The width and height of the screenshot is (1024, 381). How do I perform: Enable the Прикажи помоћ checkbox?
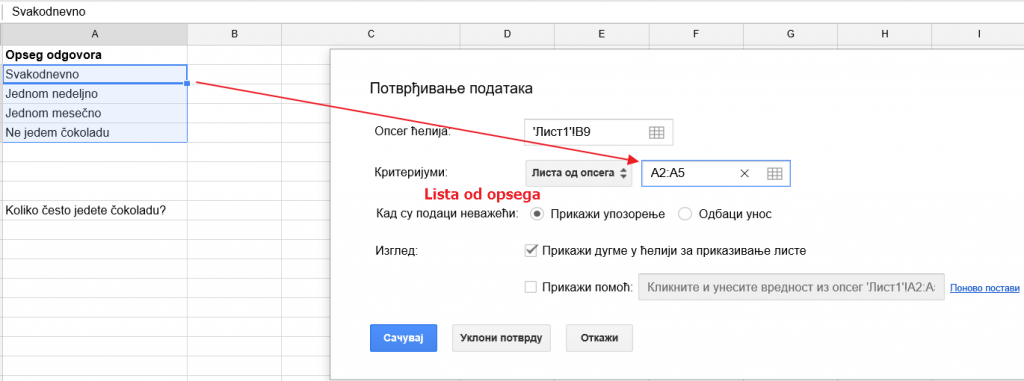point(531,287)
